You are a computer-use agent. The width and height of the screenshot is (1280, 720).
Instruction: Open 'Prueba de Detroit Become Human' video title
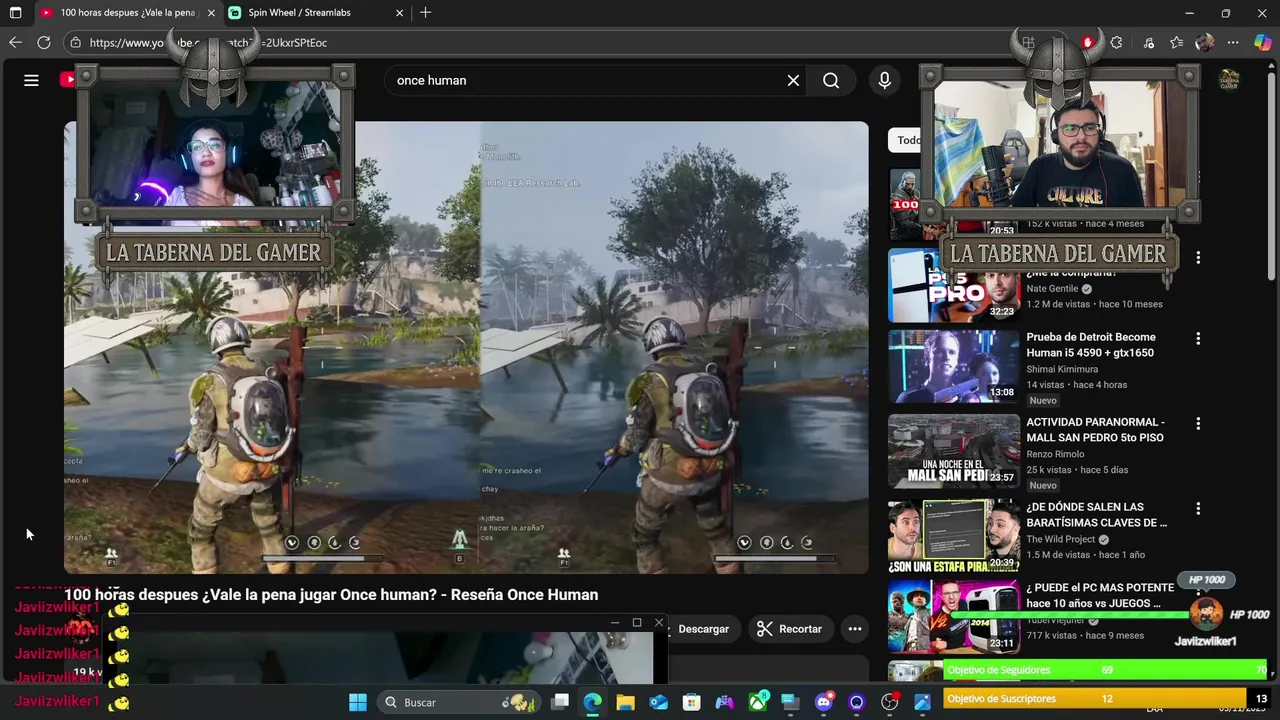pyautogui.click(x=1090, y=345)
